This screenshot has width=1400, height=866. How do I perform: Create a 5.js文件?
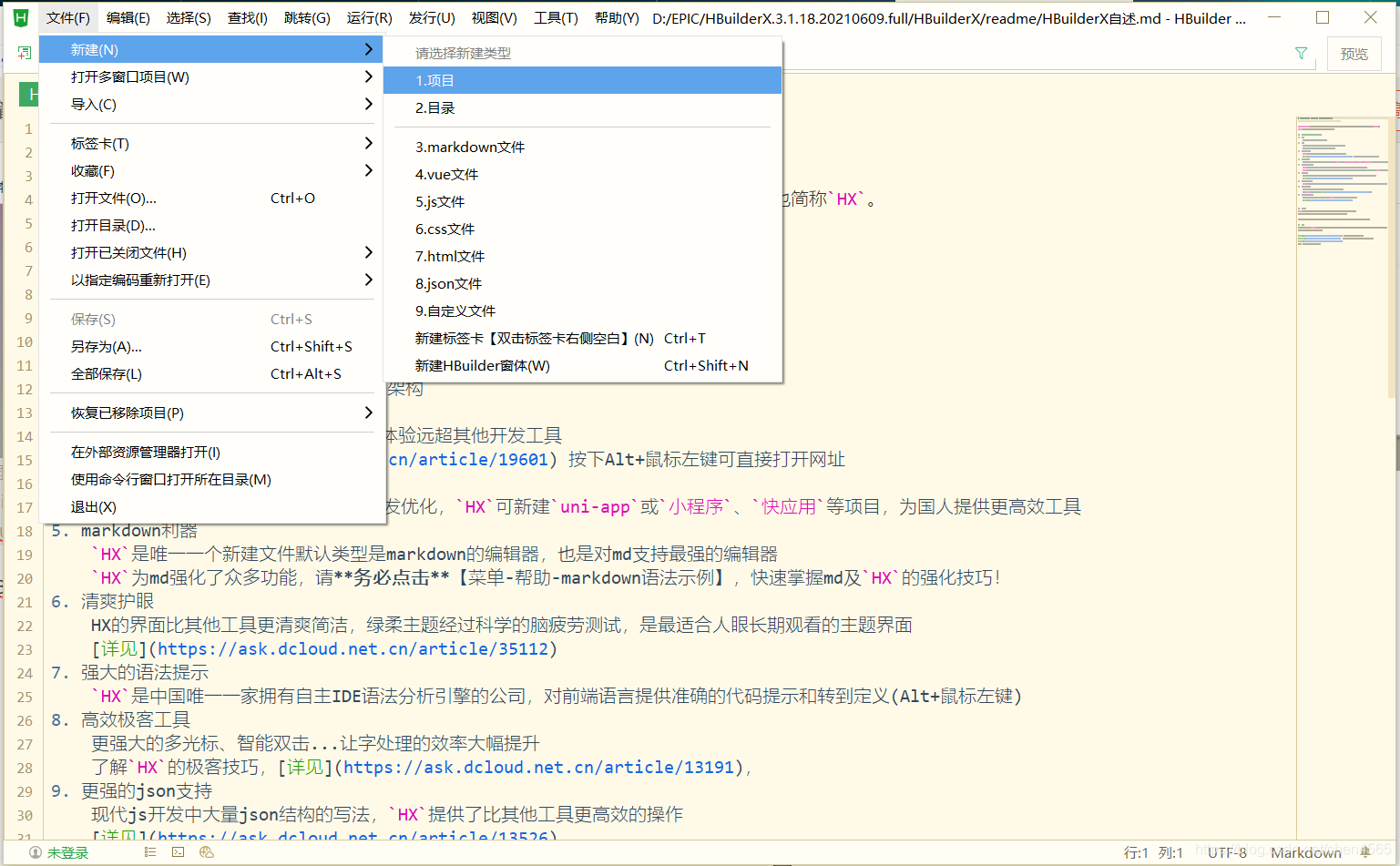(x=583, y=201)
